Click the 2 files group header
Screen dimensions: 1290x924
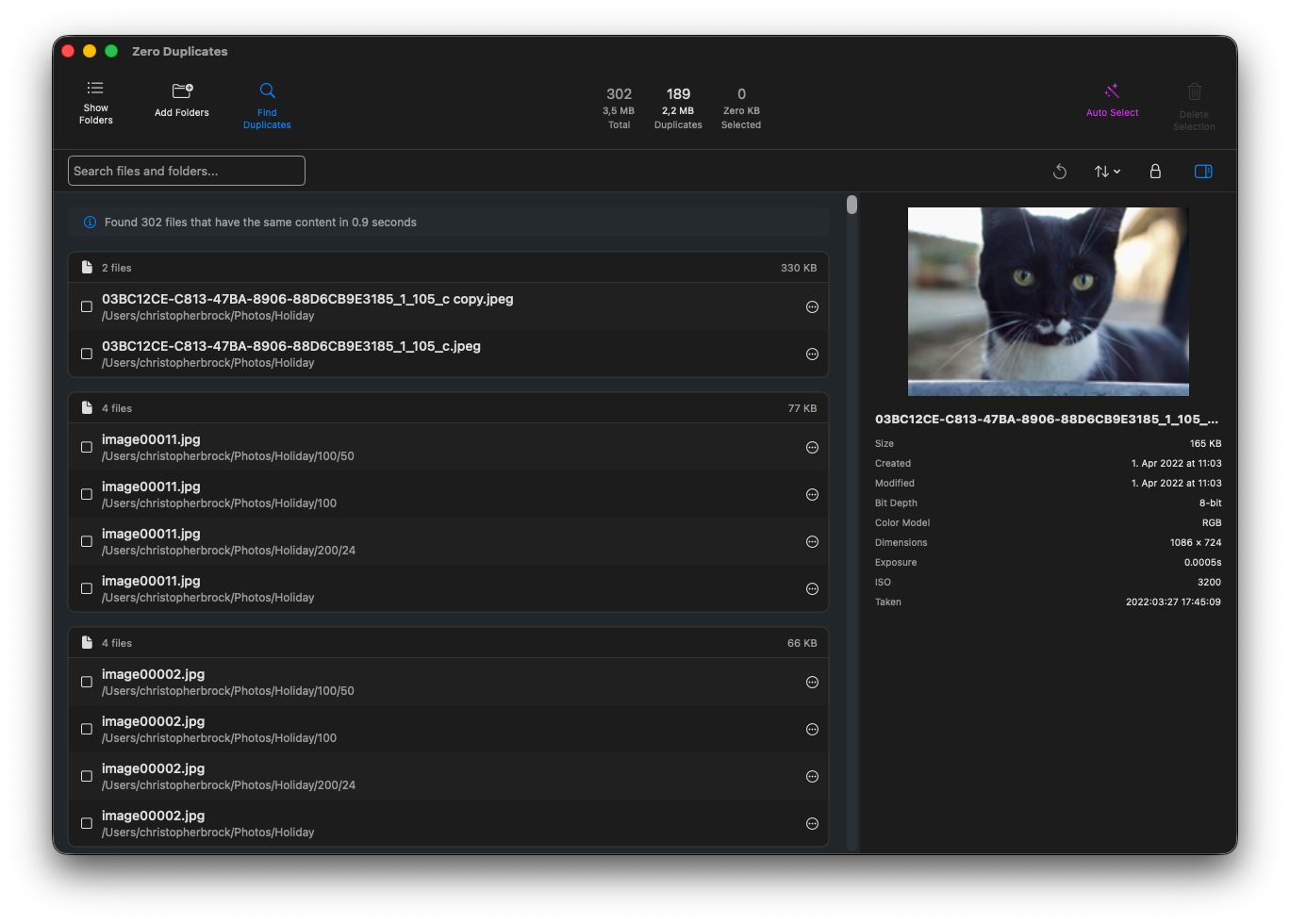coord(448,268)
